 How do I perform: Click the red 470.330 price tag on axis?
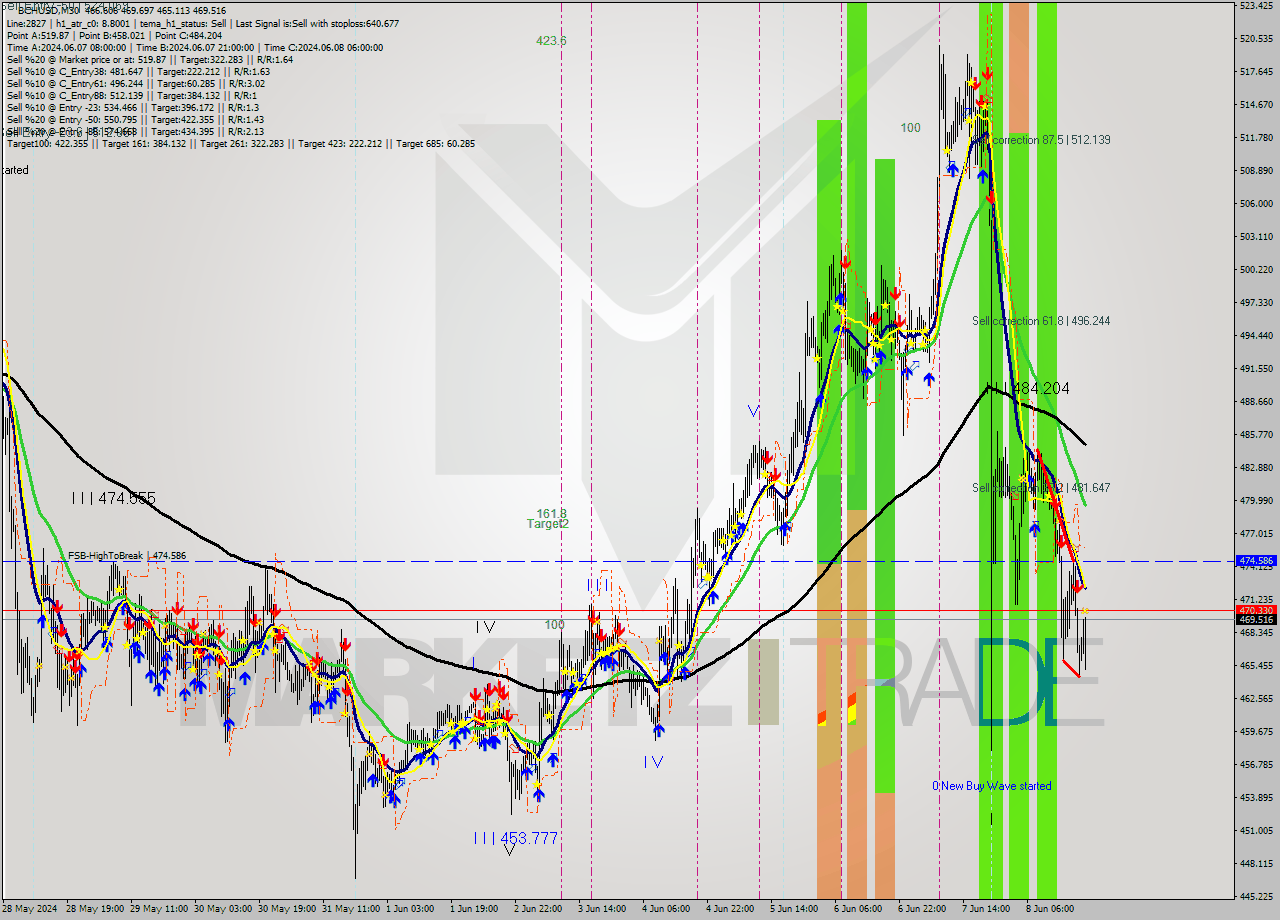[x=1256, y=610]
